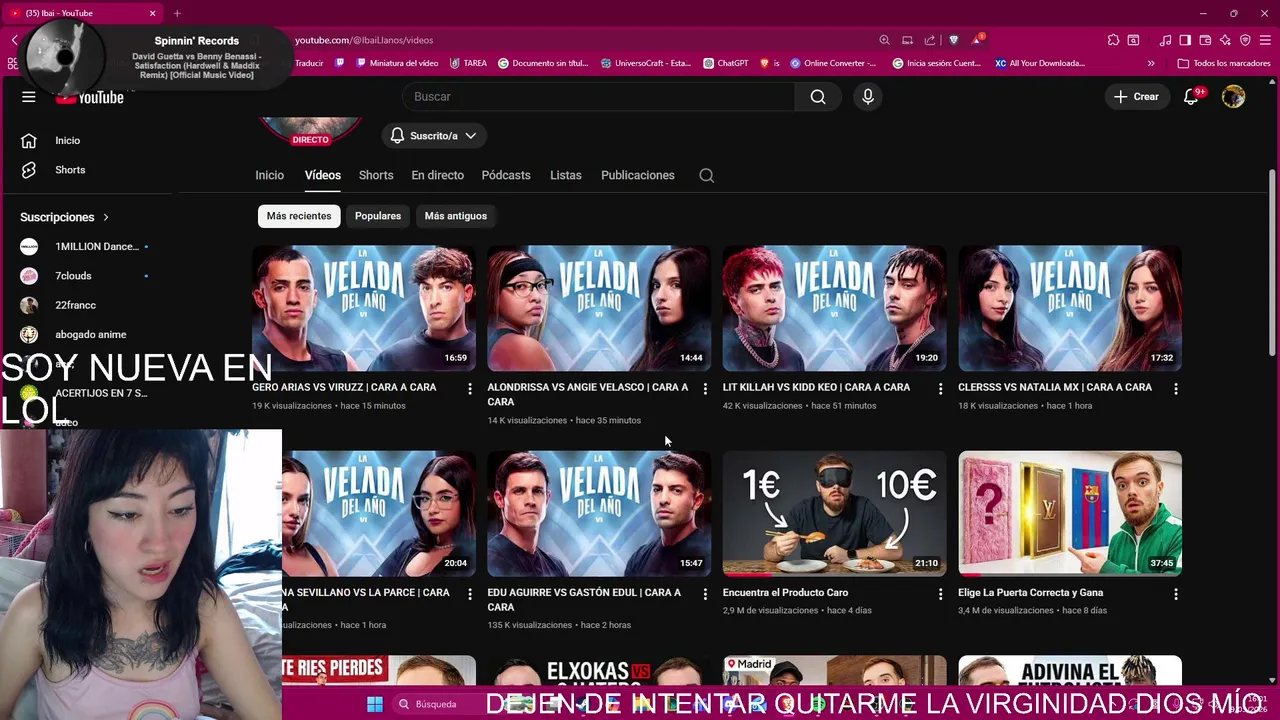Open the ChatGPT bookmark
This screenshot has height=720, width=1280.
coord(726,63)
